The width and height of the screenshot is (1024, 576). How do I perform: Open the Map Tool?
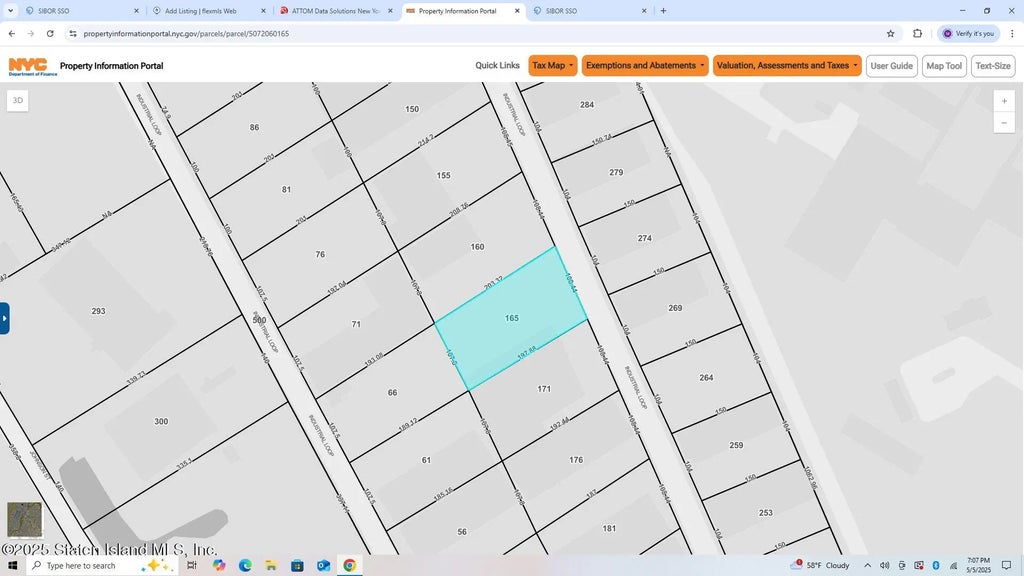(x=943, y=66)
